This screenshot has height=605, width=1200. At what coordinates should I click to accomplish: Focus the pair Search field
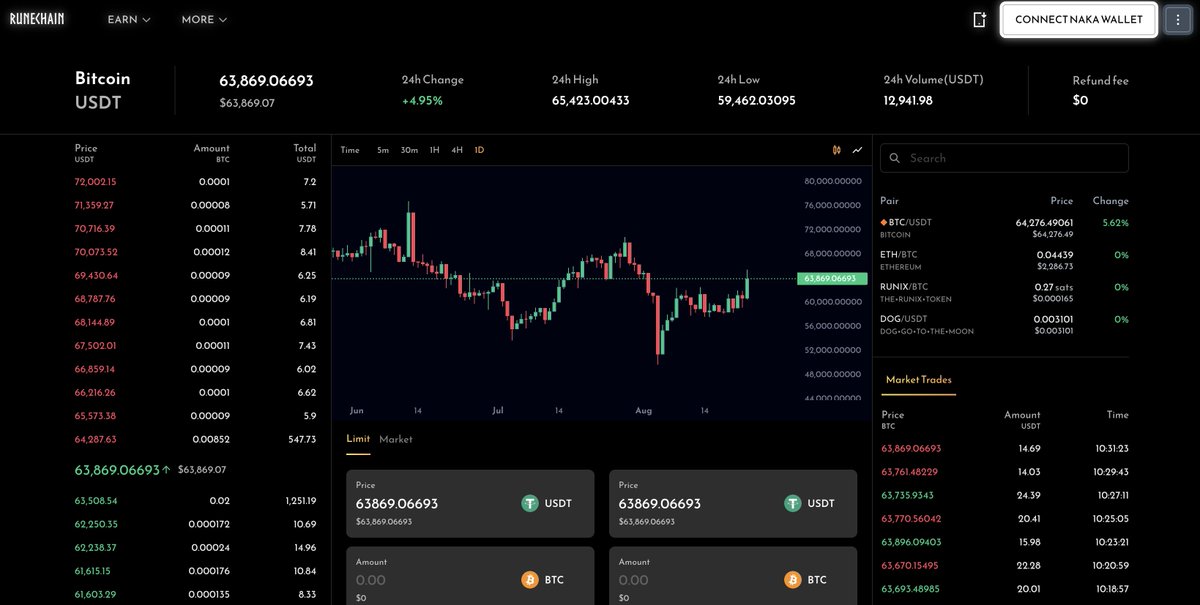pos(1004,158)
